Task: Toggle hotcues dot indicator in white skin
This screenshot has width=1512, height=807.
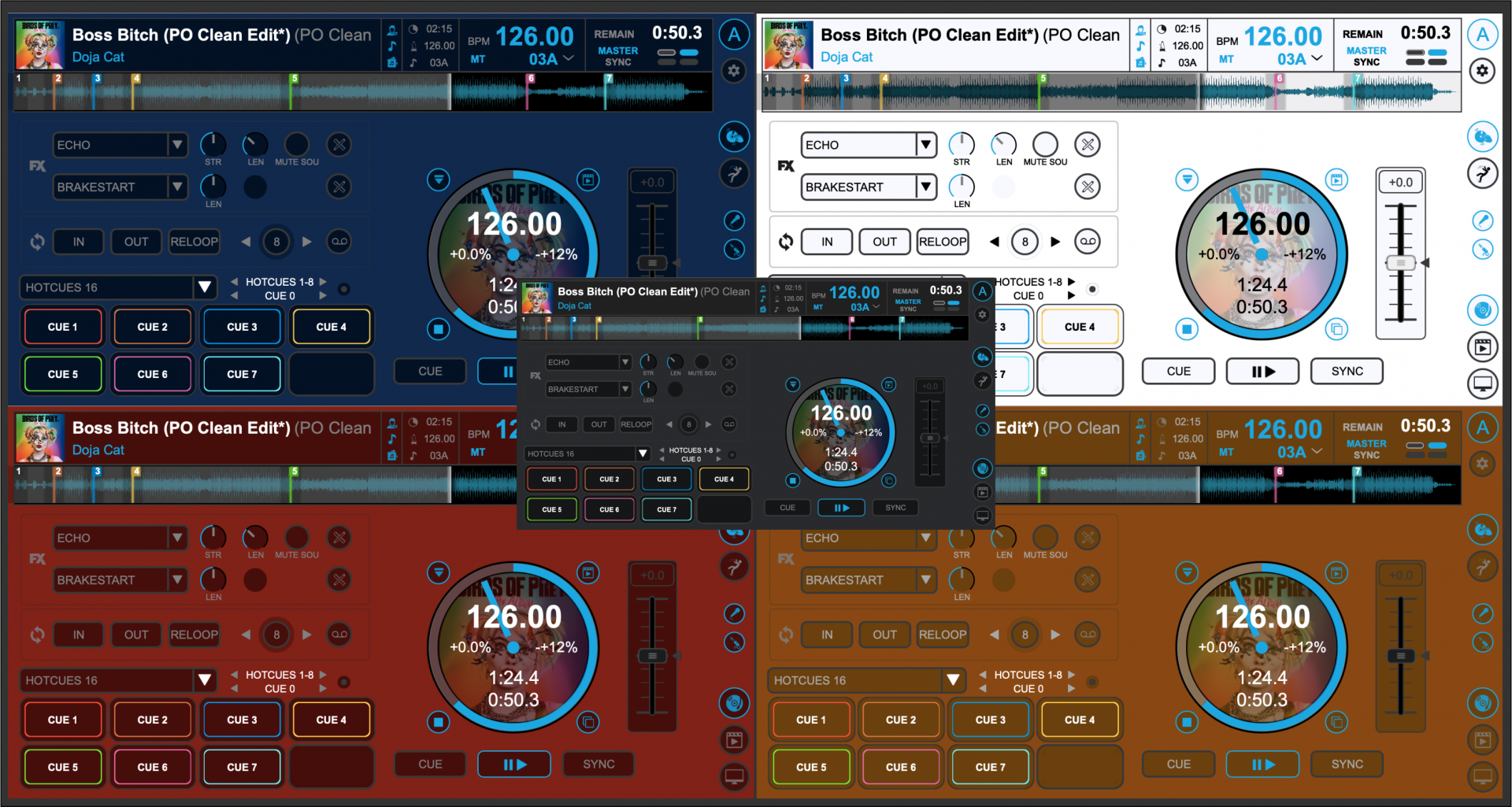Action: (x=1092, y=289)
